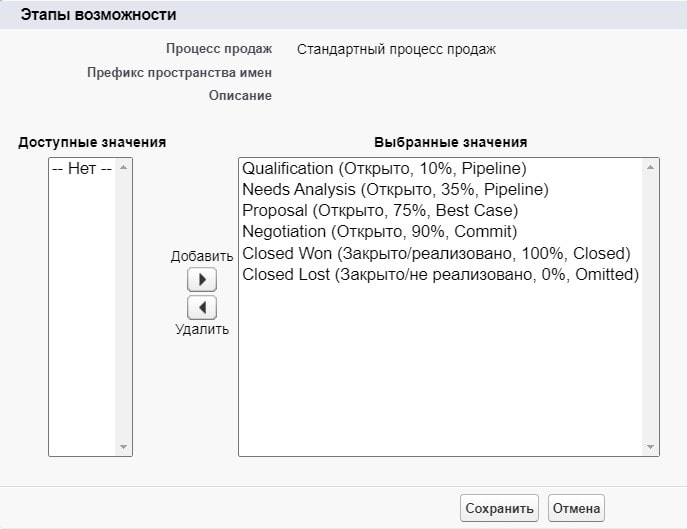687x529 pixels.
Task: Click down arrow of Выбранные значения scrollbar
Action: coord(652,447)
